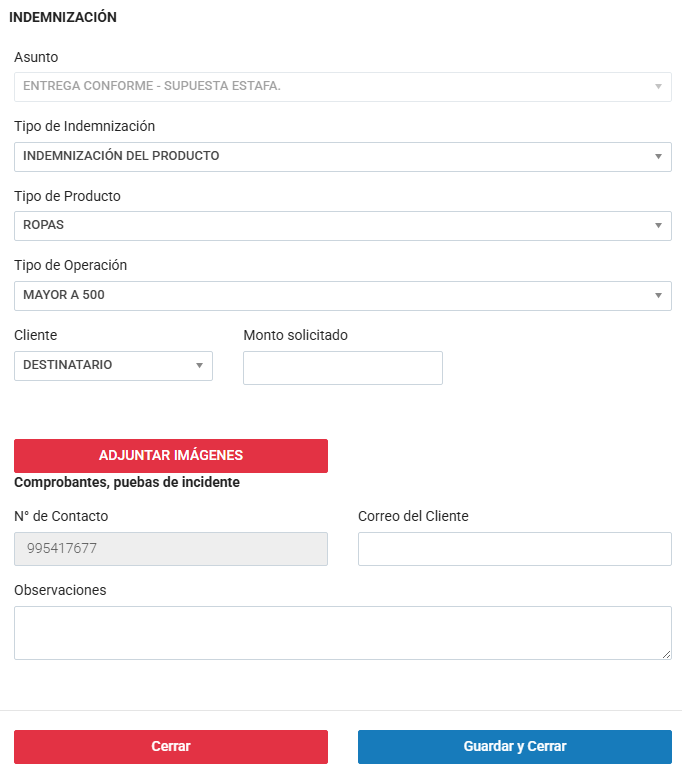Click the INDEMNIZACIÓN form heading
The image size is (682, 782).
tap(63, 17)
